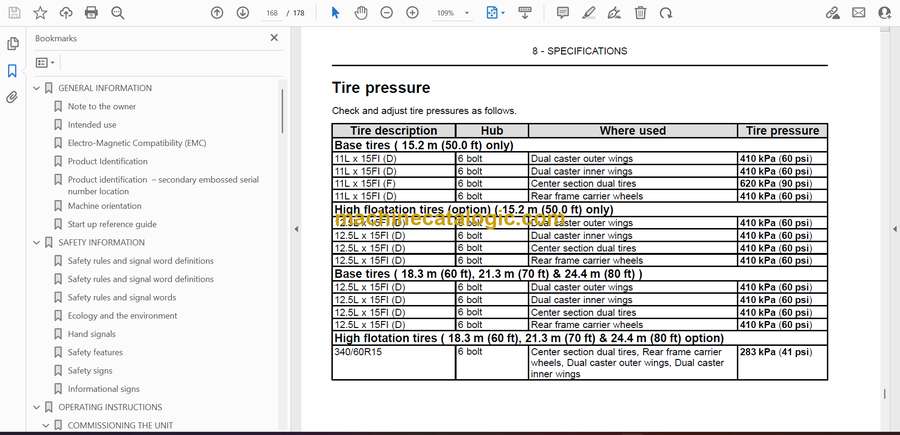Image resolution: width=900 pixels, height=435 pixels.
Task: Add document to favorites with star icon
Action: tap(40, 13)
